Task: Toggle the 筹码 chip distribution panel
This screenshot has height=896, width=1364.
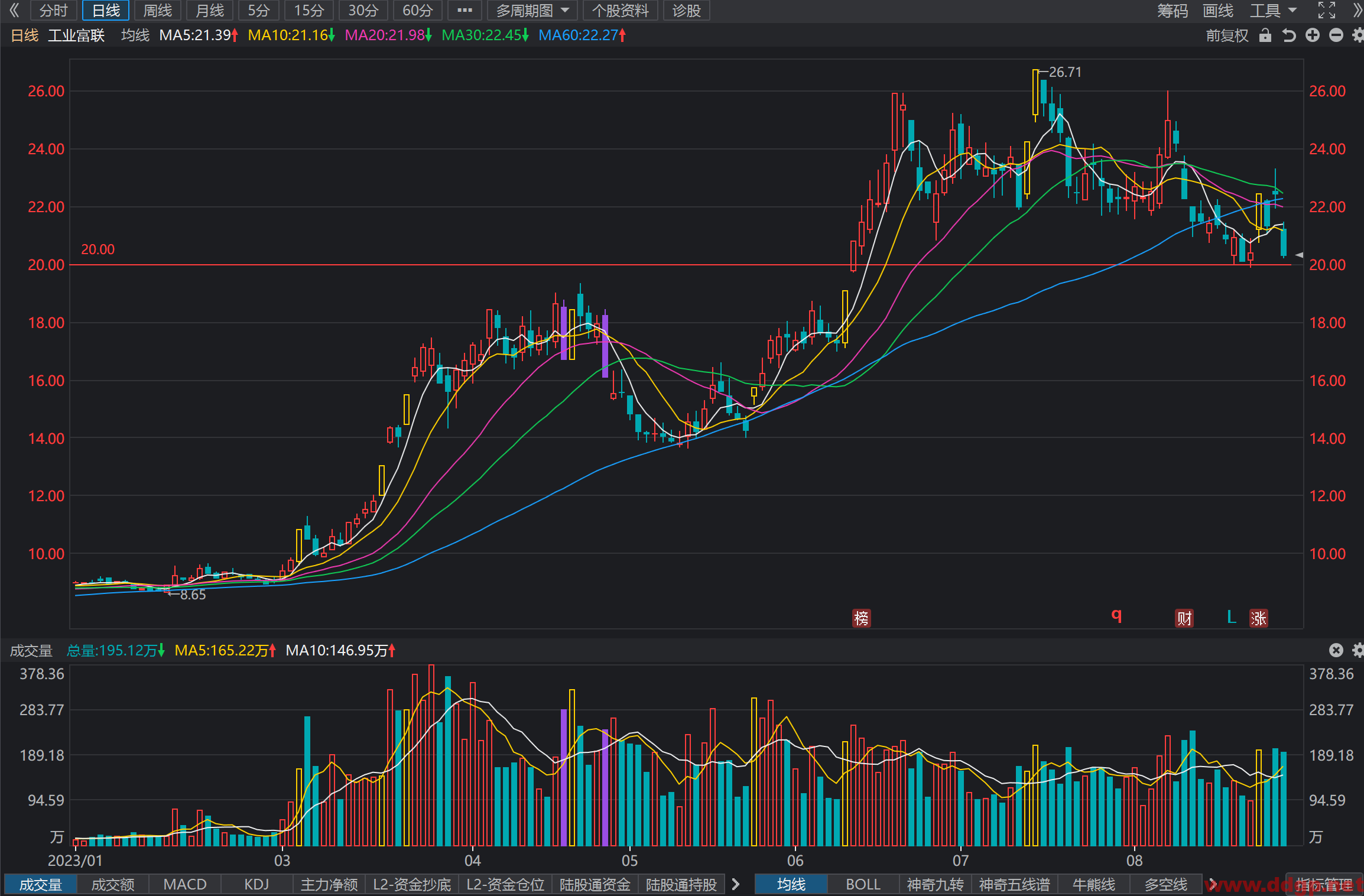Action: click(x=1173, y=11)
